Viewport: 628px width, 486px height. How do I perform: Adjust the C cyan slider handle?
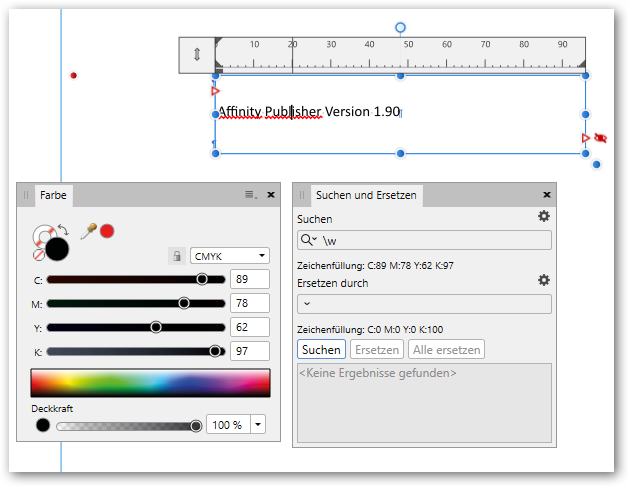click(x=202, y=279)
